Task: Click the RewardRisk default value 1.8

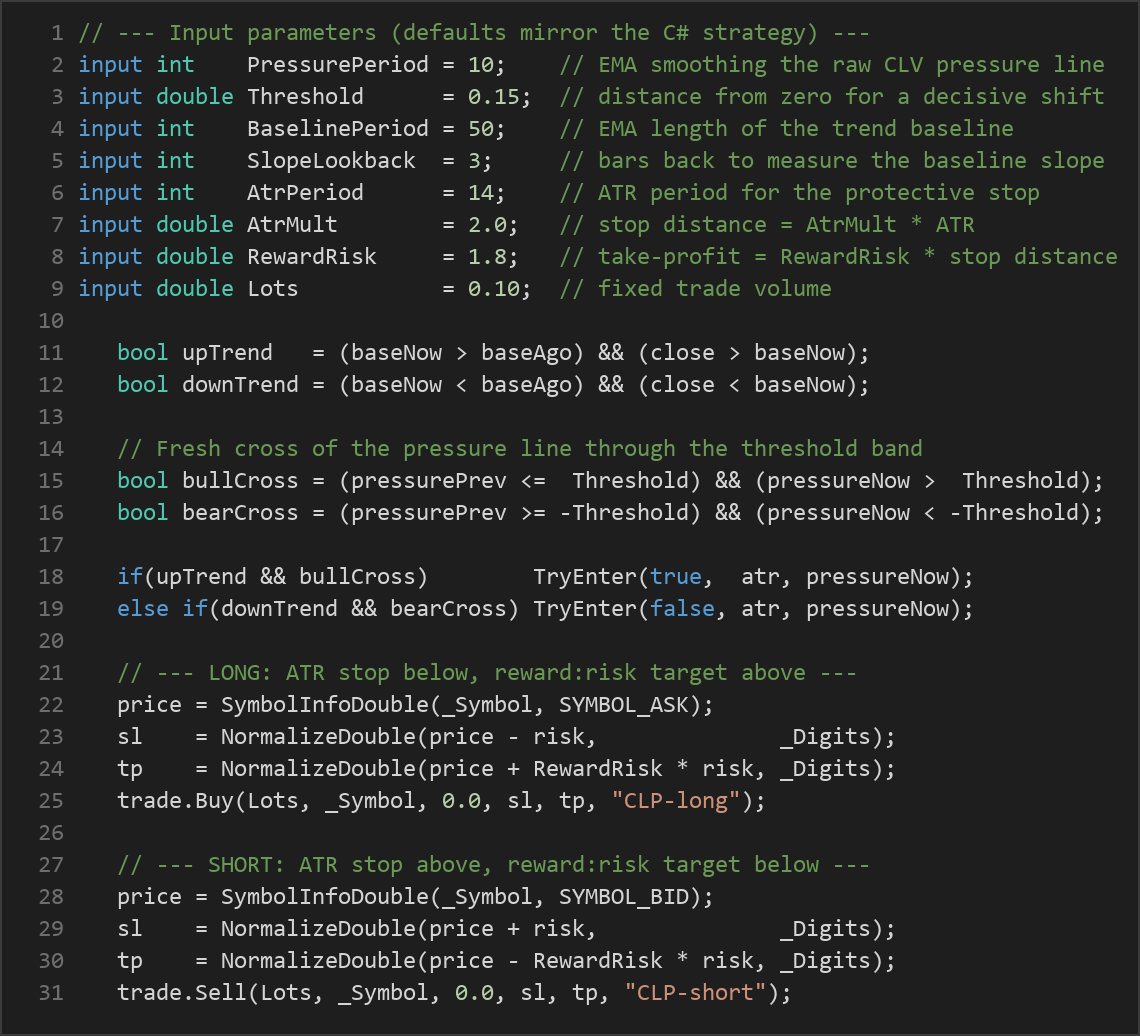Action: 487,257
